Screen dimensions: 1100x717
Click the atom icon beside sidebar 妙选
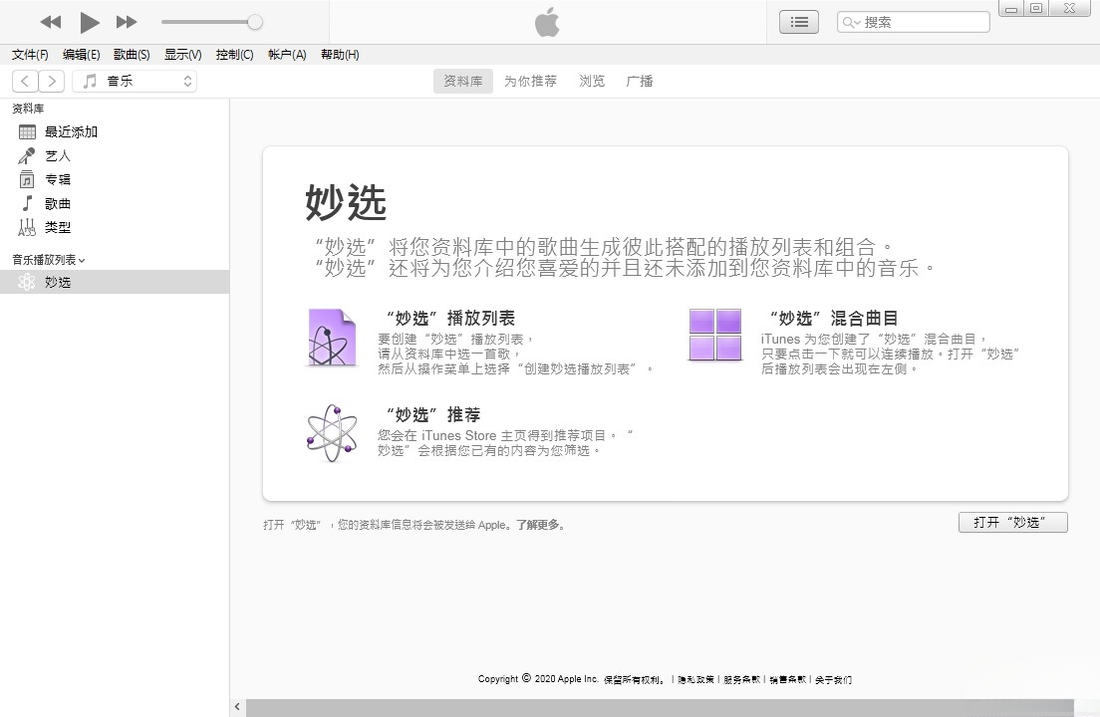pos(27,282)
